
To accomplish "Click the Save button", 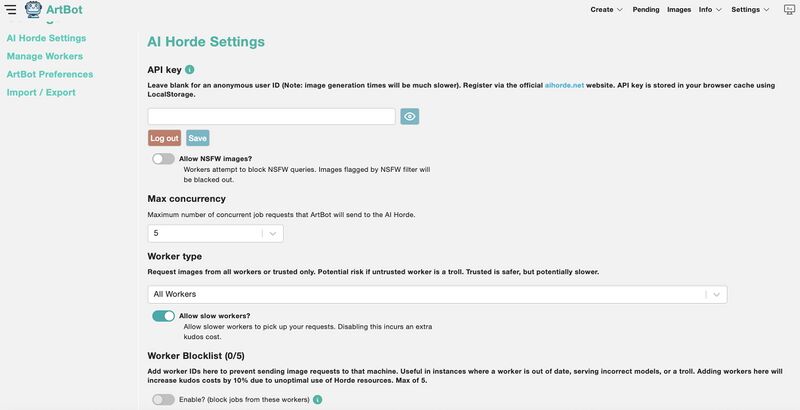I will point(197,138).
